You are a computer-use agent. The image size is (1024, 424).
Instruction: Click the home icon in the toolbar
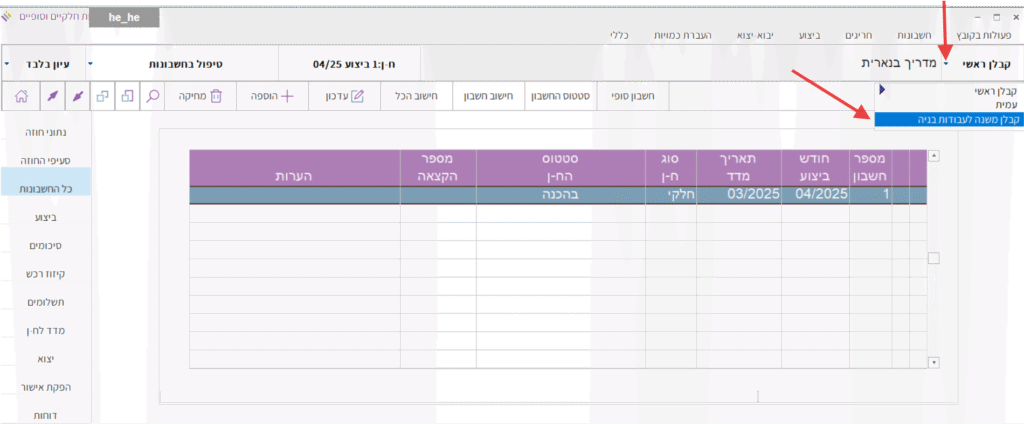(21, 97)
